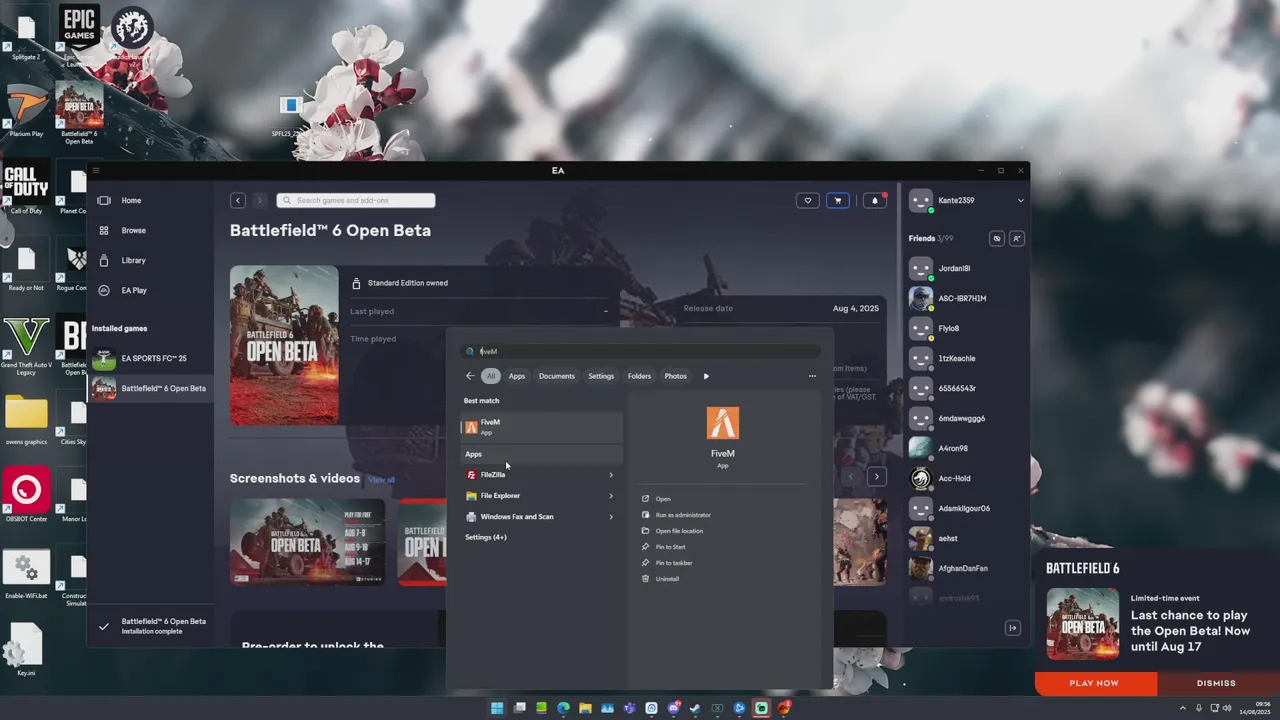Click Uninstall for FiveM

pyautogui.click(x=660, y=579)
